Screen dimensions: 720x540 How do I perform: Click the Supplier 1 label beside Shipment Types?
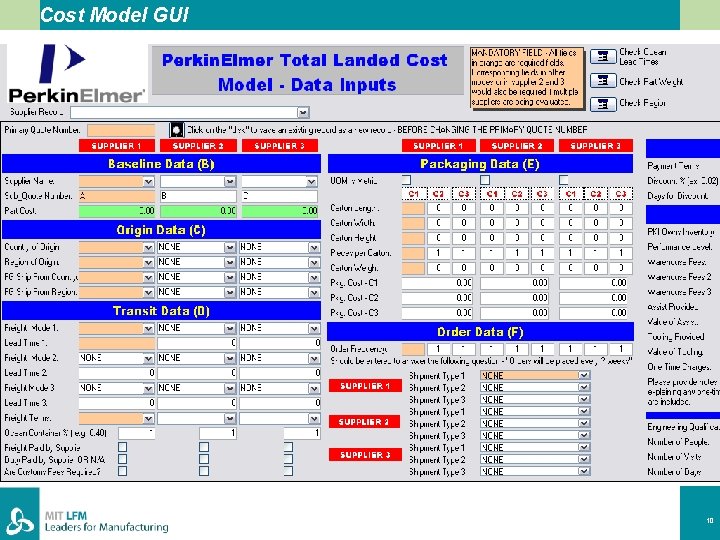click(x=365, y=386)
